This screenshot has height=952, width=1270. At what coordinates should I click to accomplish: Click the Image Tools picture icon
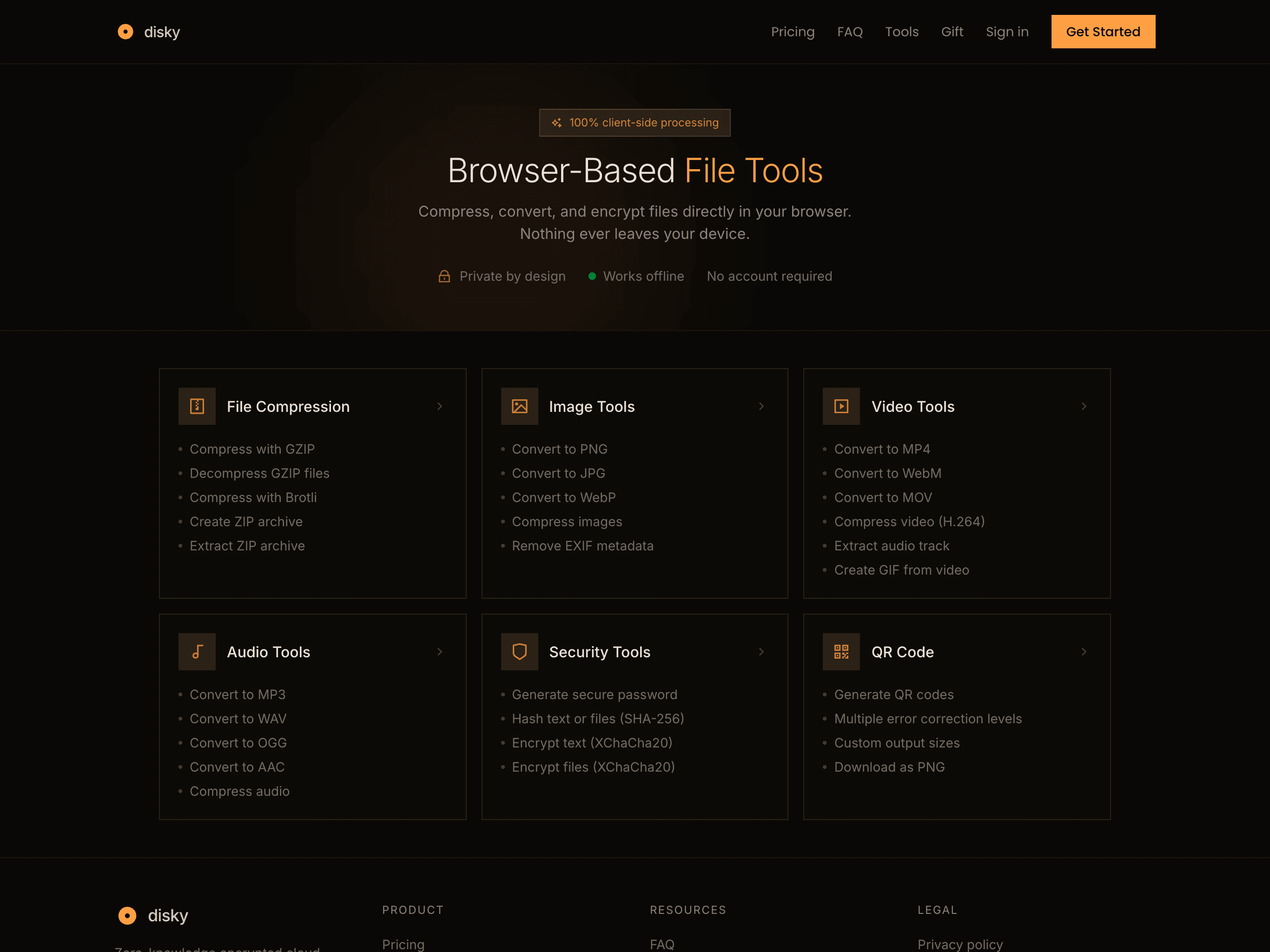click(x=519, y=406)
